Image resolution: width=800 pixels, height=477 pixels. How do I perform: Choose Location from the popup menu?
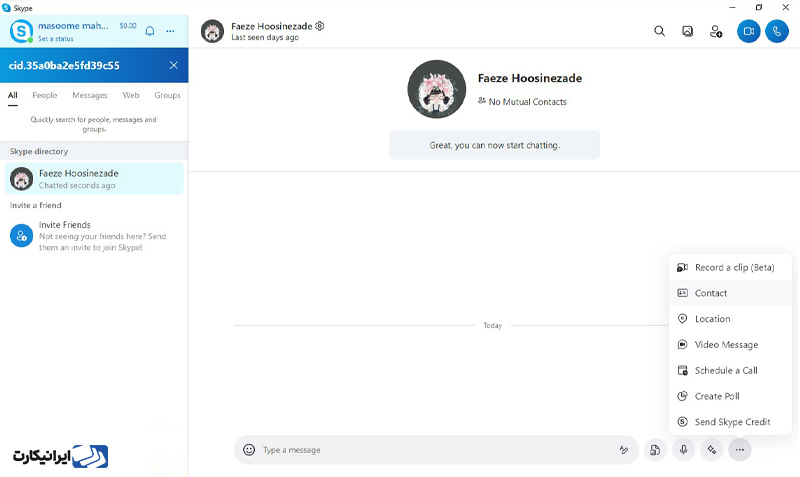pos(730,319)
